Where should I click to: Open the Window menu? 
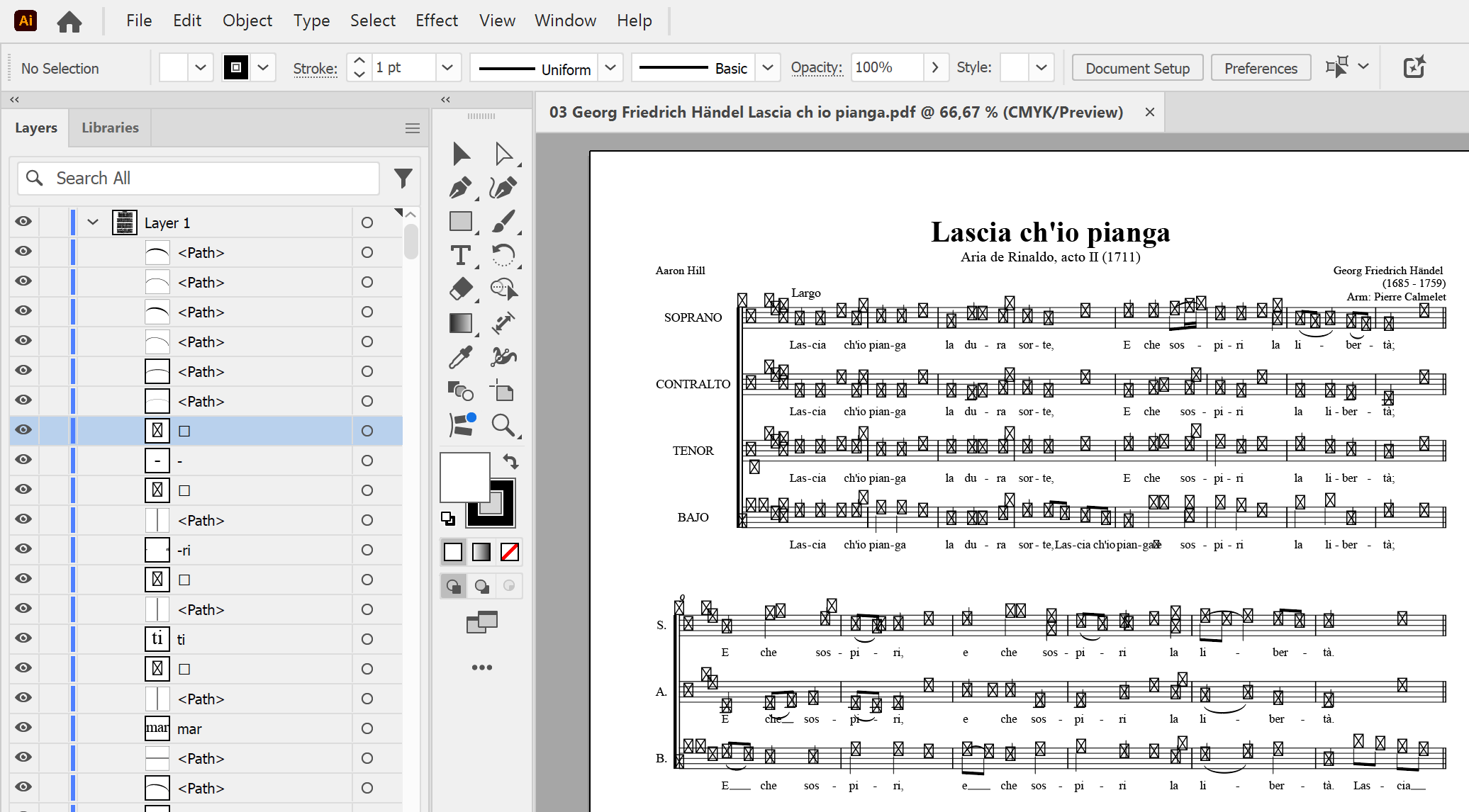[x=565, y=21]
